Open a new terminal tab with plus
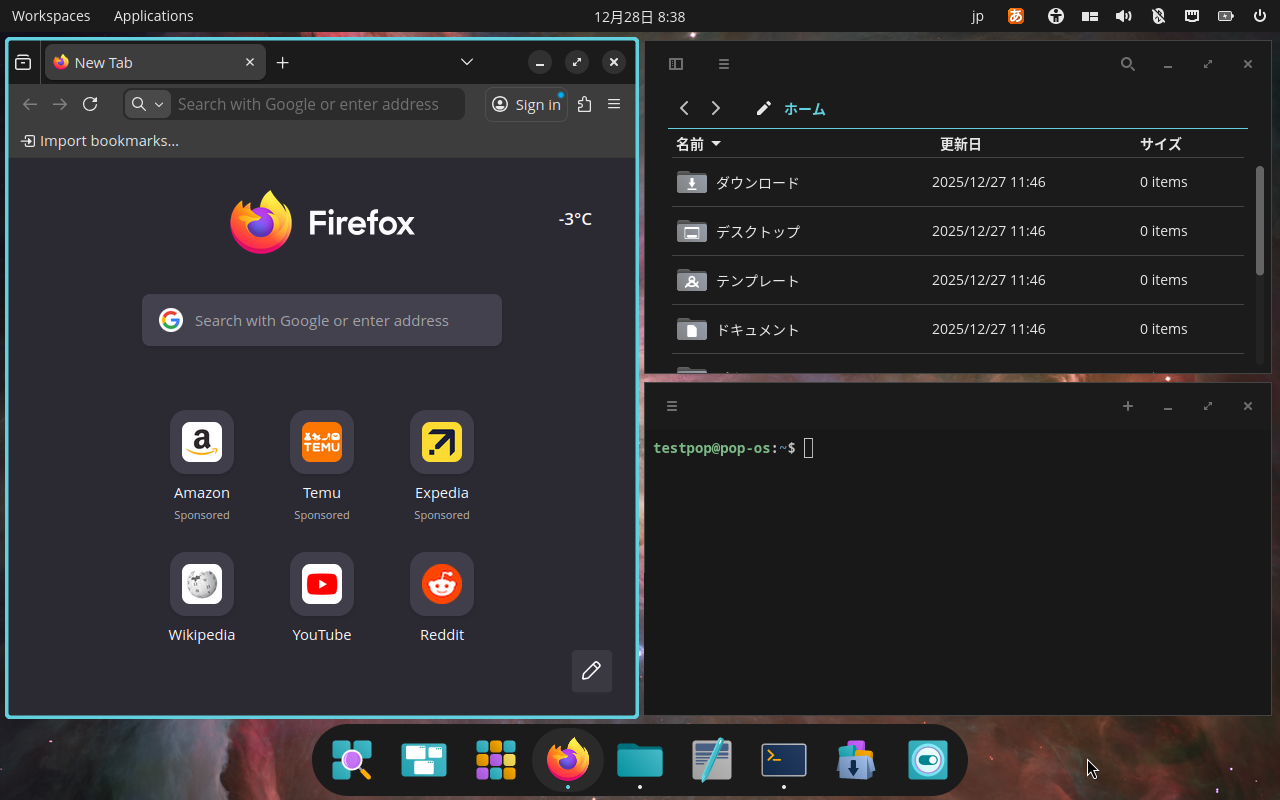Screen dimensions: 1280x800 click(1127, 406)
